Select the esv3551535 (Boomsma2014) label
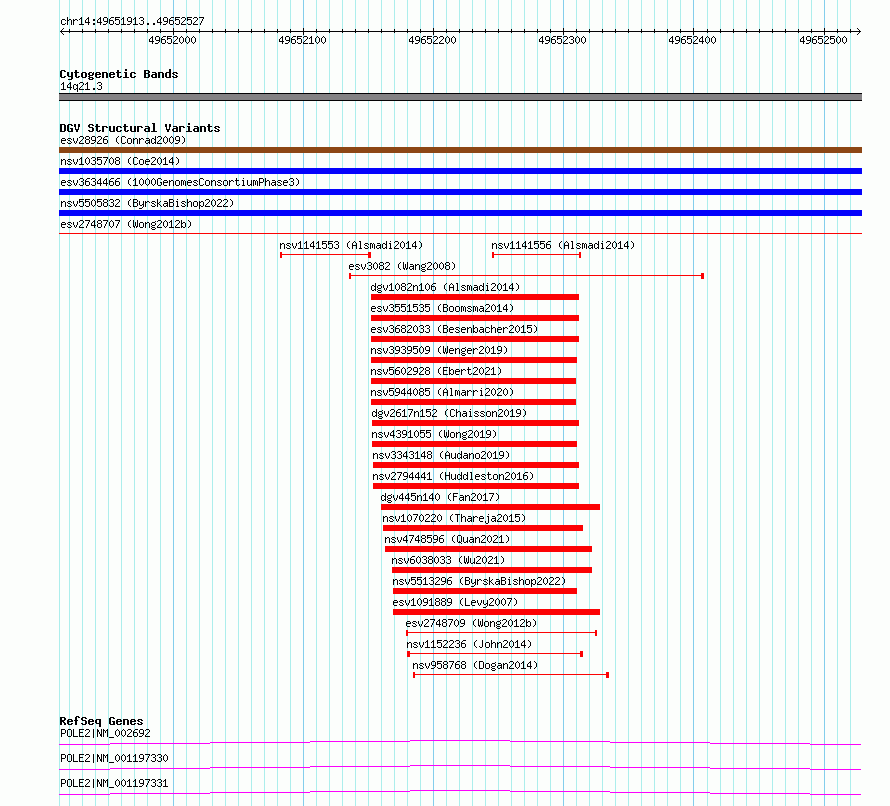 tap(442, 308)
